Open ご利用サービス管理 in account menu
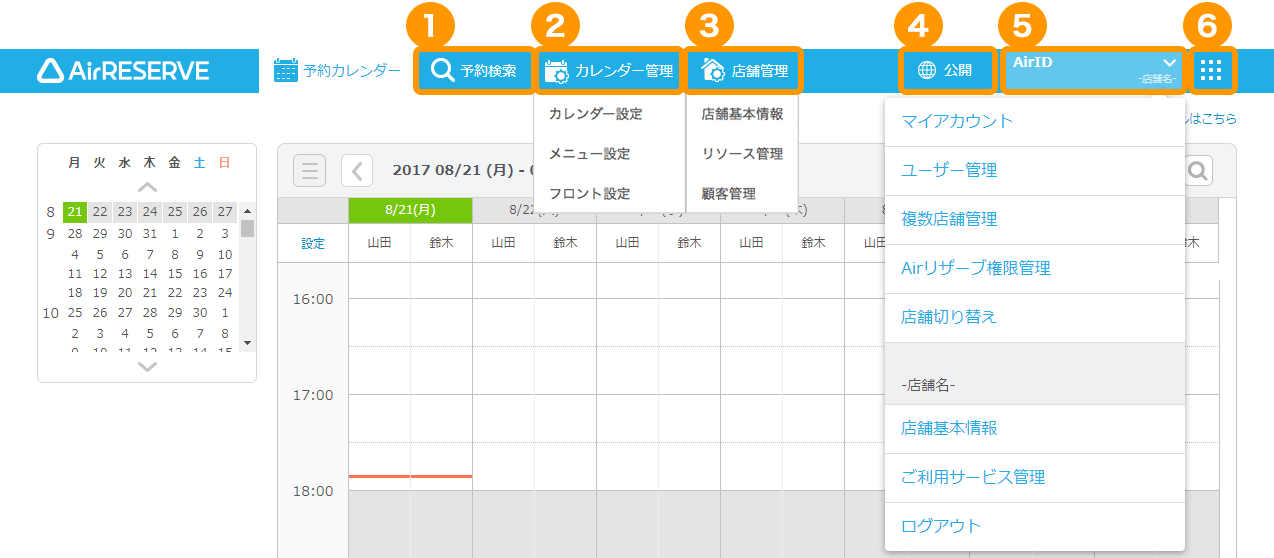Screen dimensions: 1274x558 tap(1035, 477)
